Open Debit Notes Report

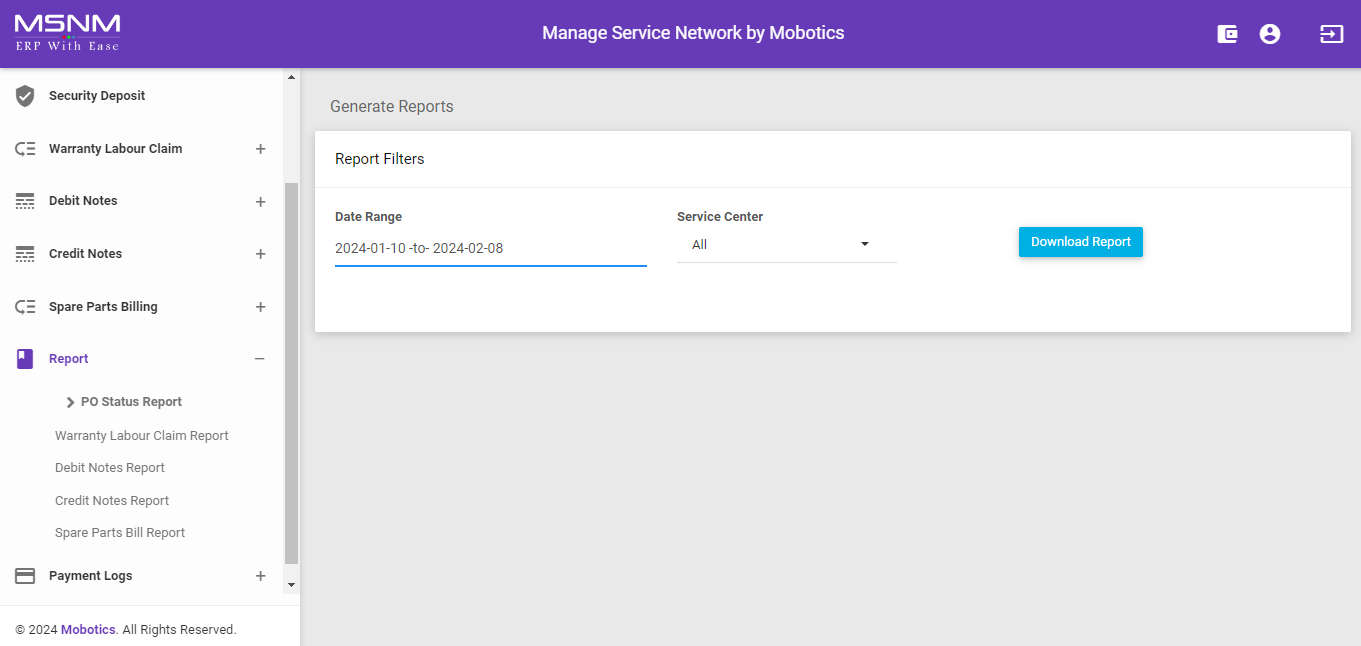[x=110, y=468]
